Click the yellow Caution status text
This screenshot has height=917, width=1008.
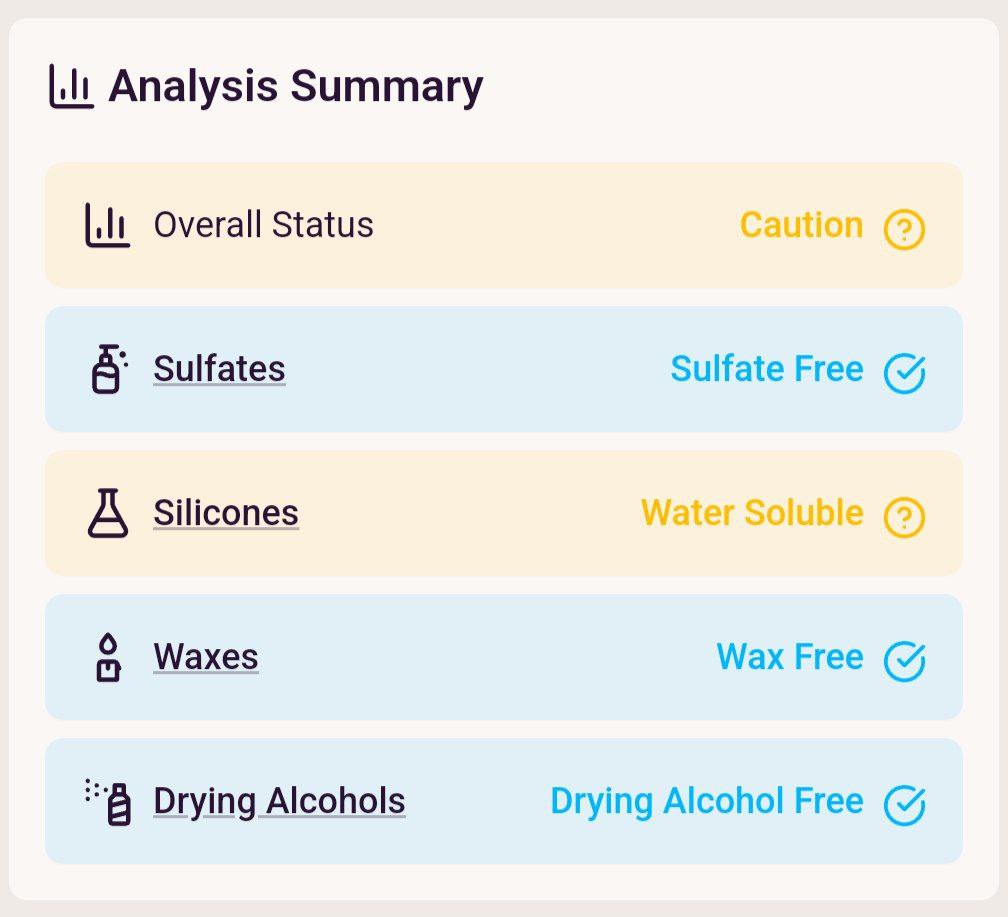pyautogui.click(x=801, y=225)
